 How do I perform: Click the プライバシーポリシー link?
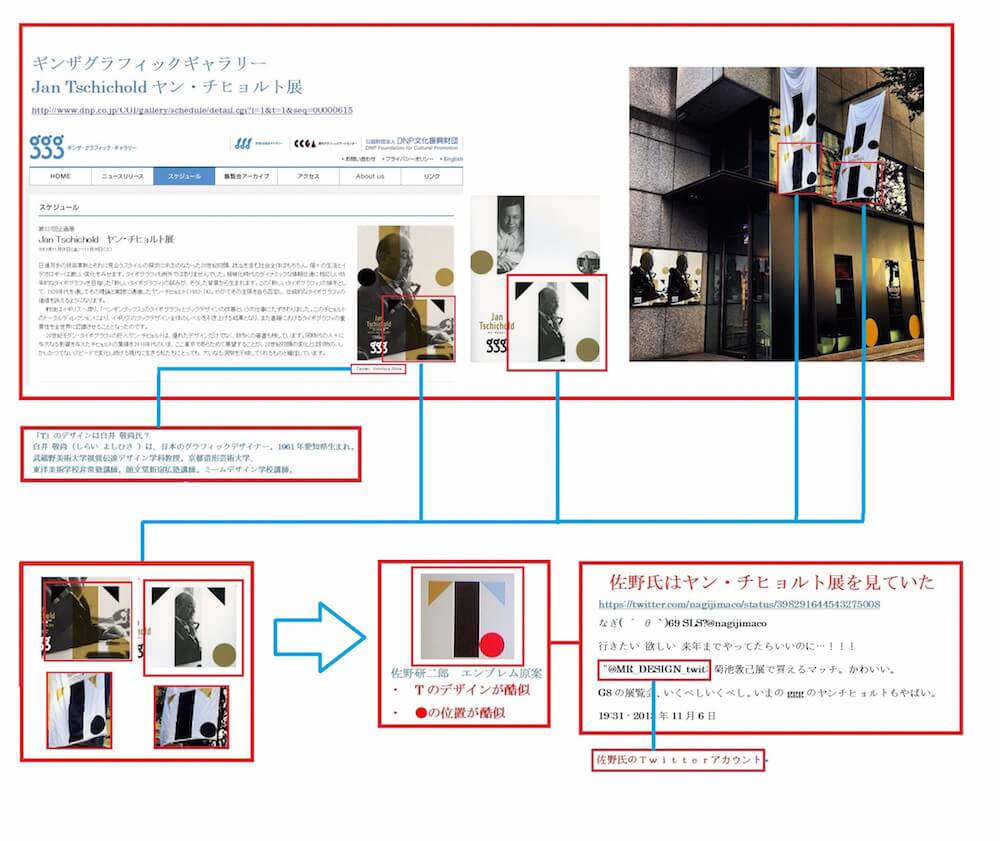click(408, 159)
